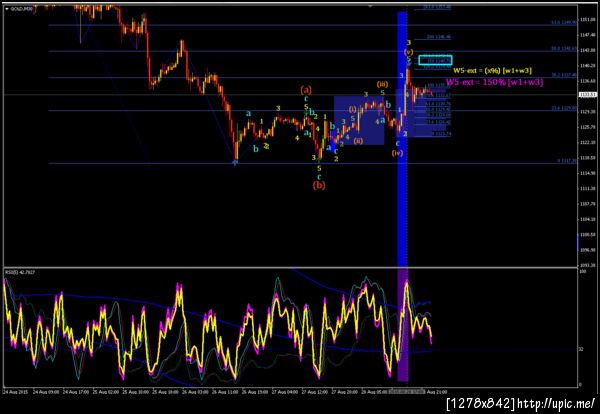The height and width of the screenshot is (414, 600).
Task: Select the magenta W5-ext = 150% [w1+w3] annotation
Action: coord(494,82)
